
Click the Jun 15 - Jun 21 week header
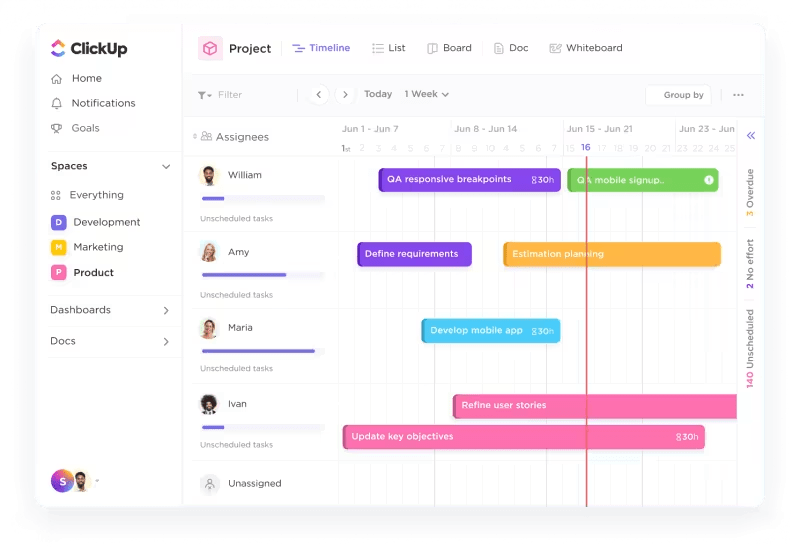click(x=599, y=129)
